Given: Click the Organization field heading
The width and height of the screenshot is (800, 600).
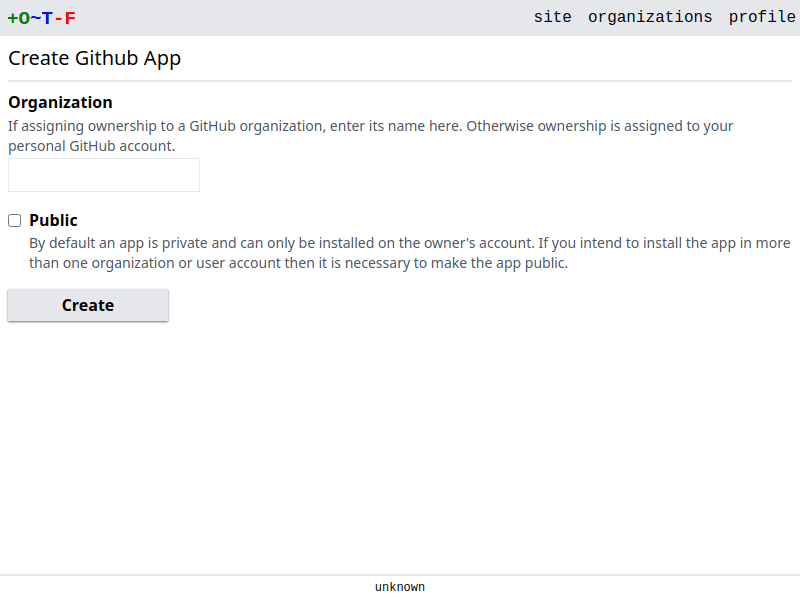Looking at the screenshot, I should tap(60, 102).
